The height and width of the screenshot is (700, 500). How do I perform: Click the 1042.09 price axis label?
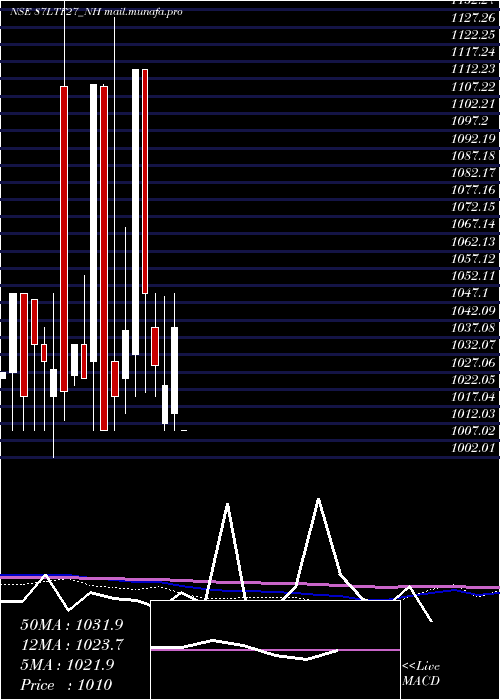click(473, 311)
